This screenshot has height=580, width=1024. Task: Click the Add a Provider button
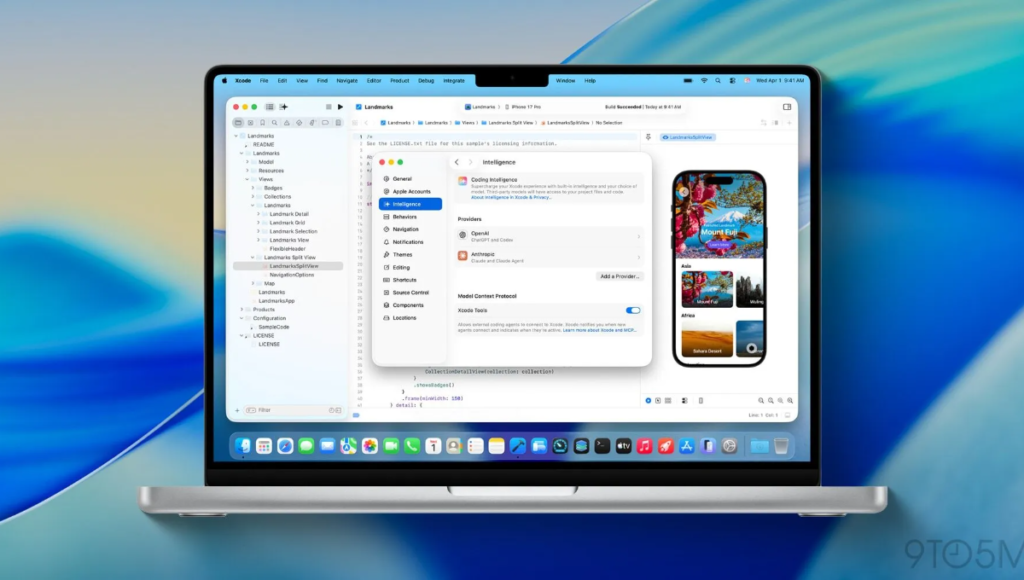pyautogui.click(x=620, y=276)
